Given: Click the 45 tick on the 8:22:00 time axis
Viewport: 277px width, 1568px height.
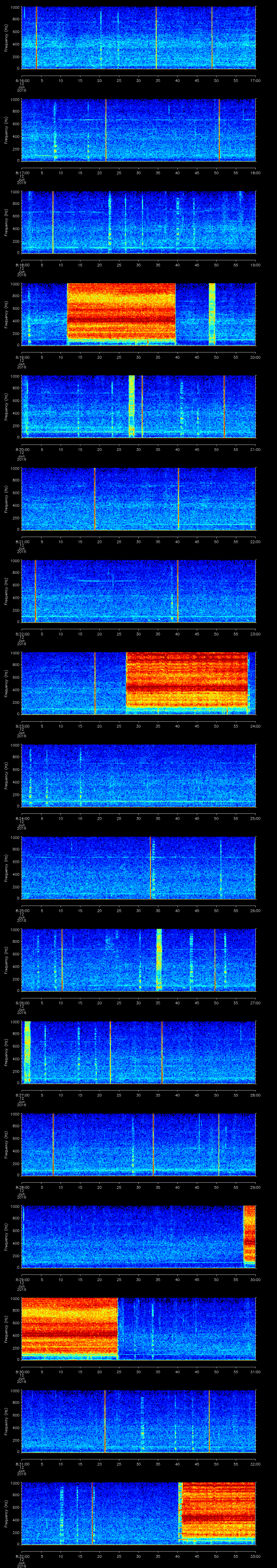Looking at the screenshot, I should pos(197,634).
